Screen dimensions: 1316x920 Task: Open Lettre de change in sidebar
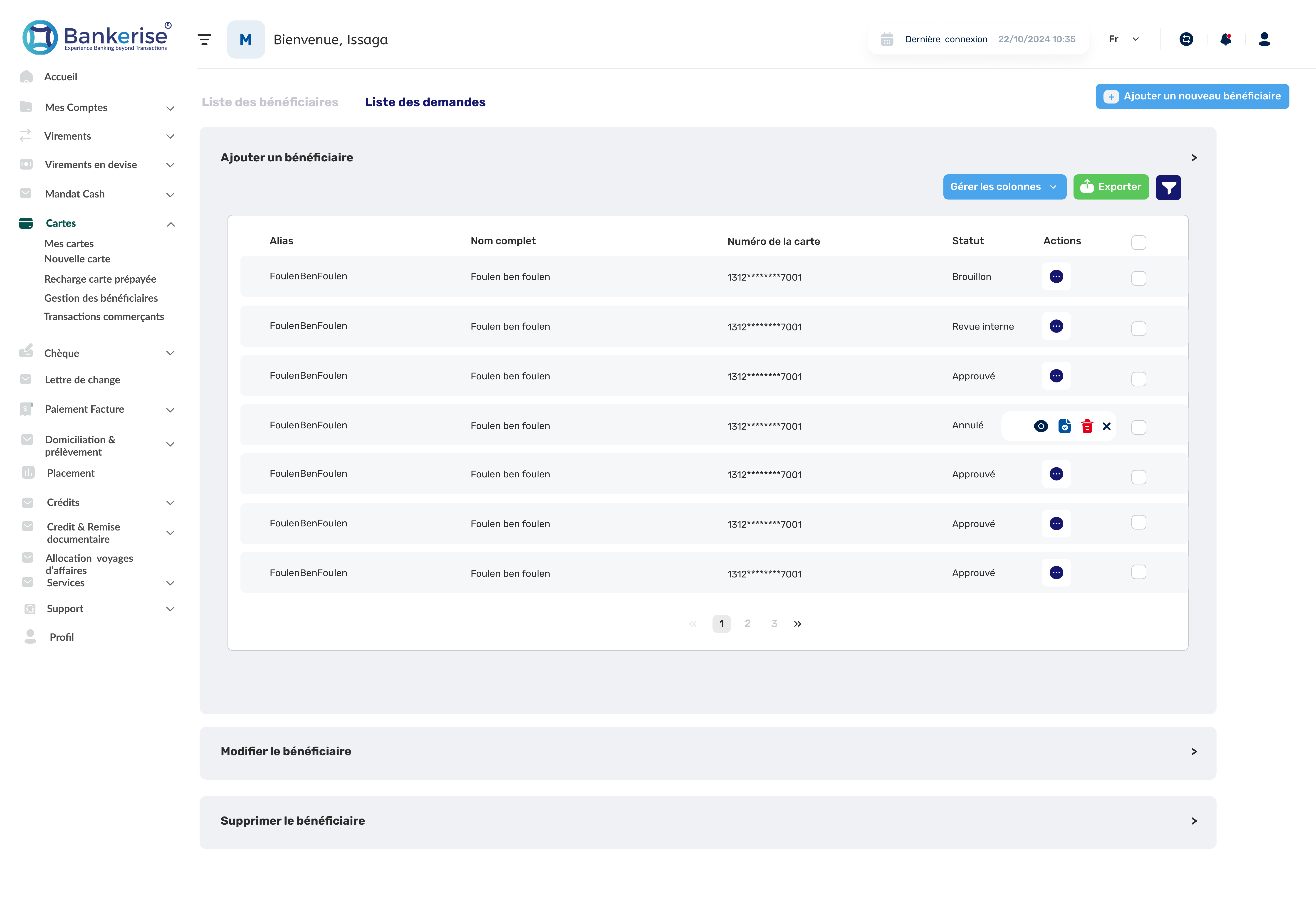click(x=83, y=380)
